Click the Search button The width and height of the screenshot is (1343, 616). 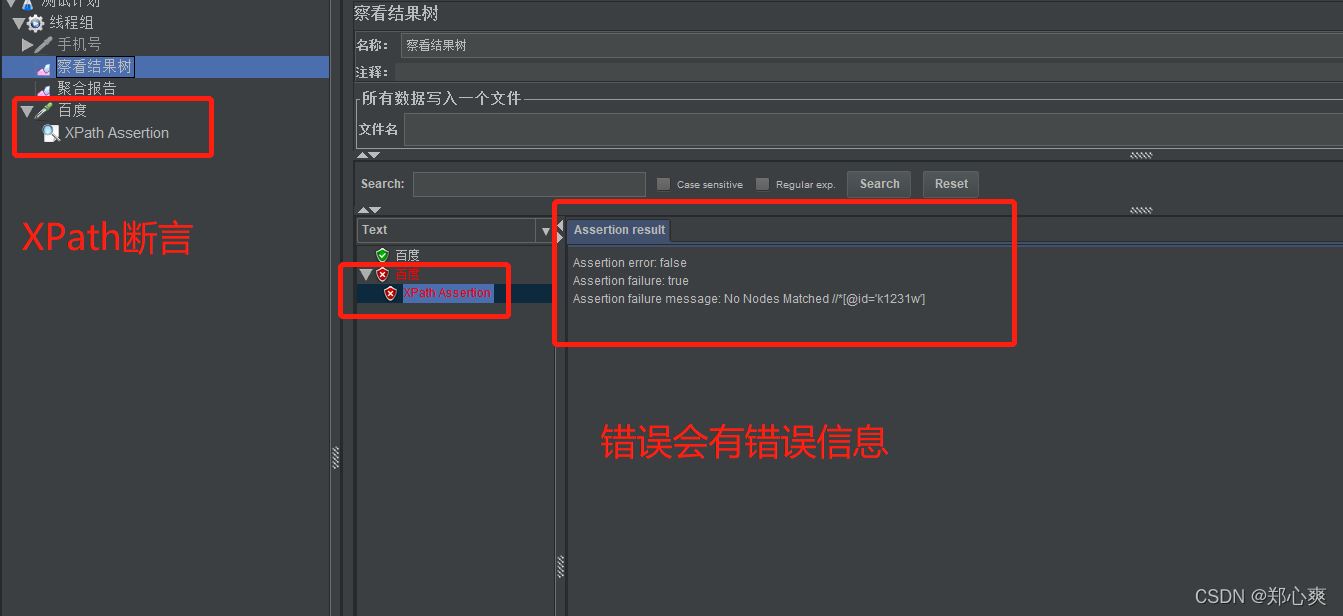pos(879,184)
